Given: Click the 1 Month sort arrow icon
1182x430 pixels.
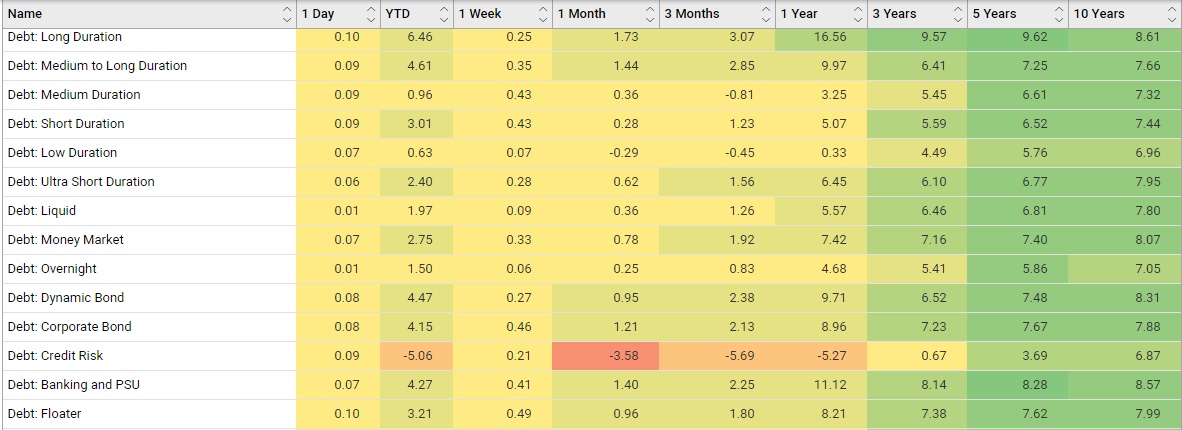Looking at the screenshot, I should click(x=650, y=14).
